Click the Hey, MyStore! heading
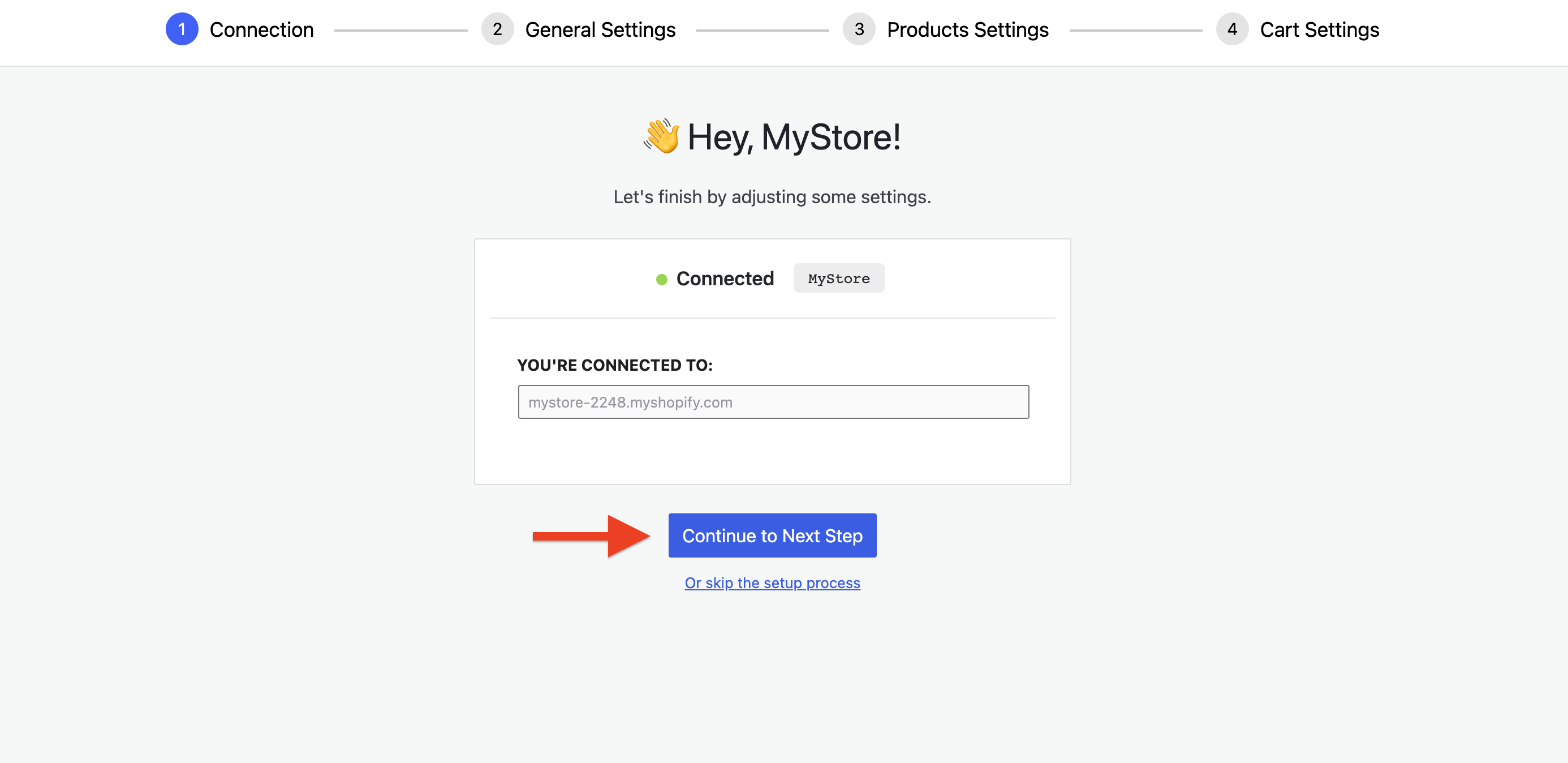This screenshot has width=1568, height=763. click(x=793, y=137)
